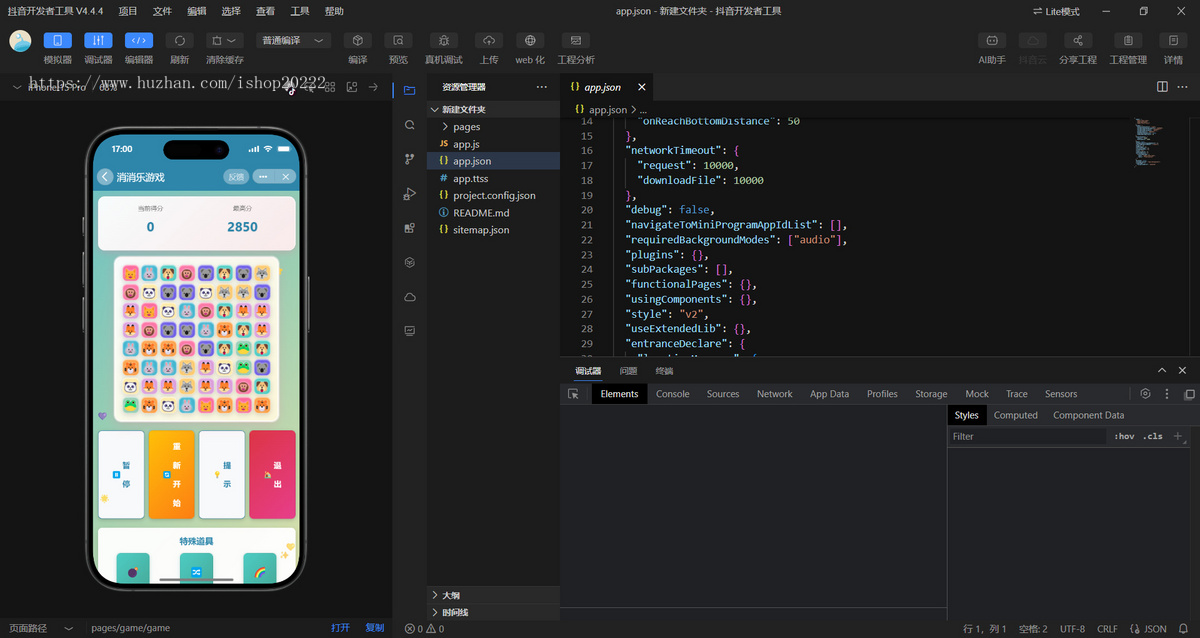Screen dimensions: 1200x638
Task: Open app.js in the file tree
Action: click(x=493, y=144)
